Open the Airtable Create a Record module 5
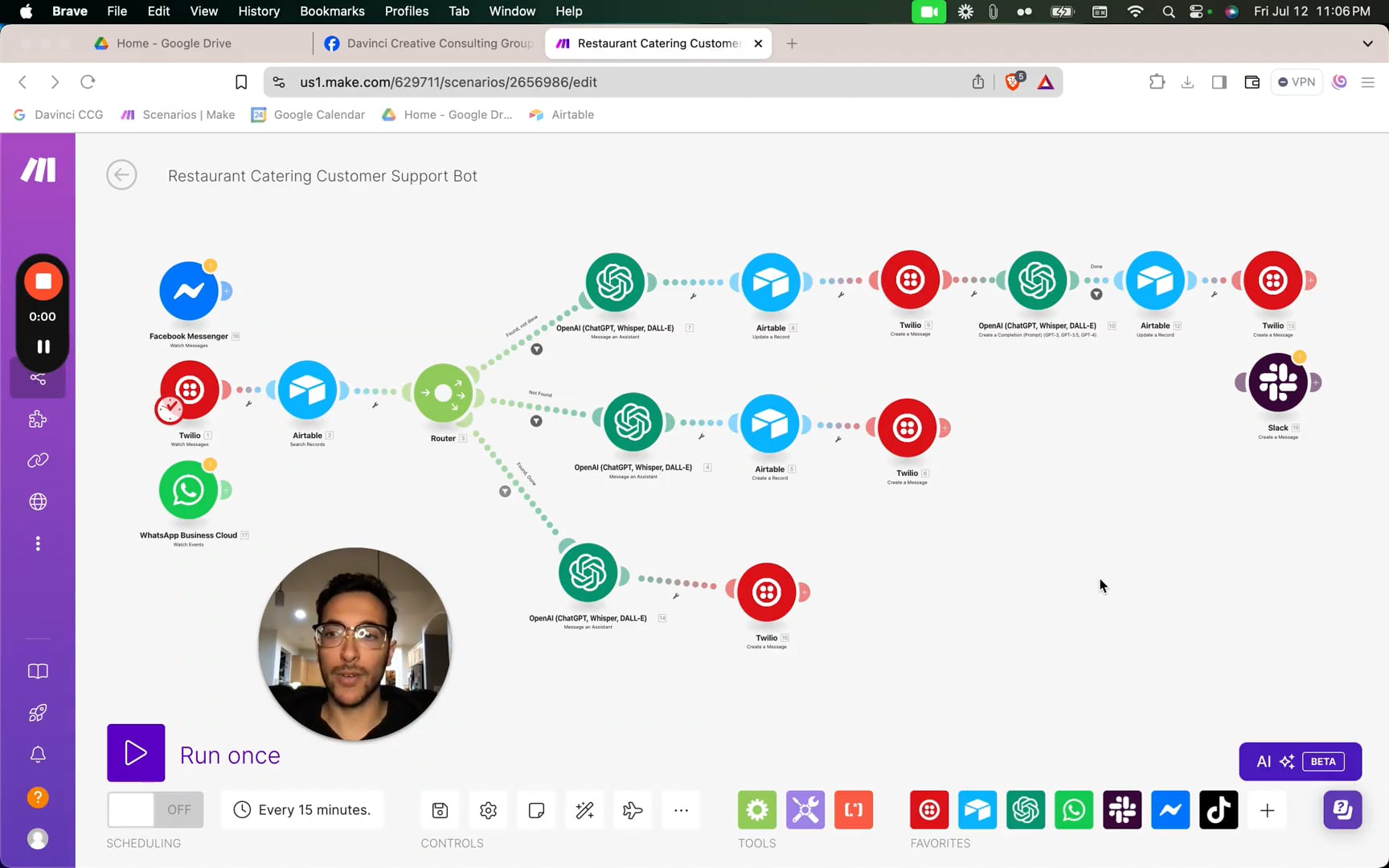Screen dimensions: 1389x868 pyautogui.click(x=770, y=424)
